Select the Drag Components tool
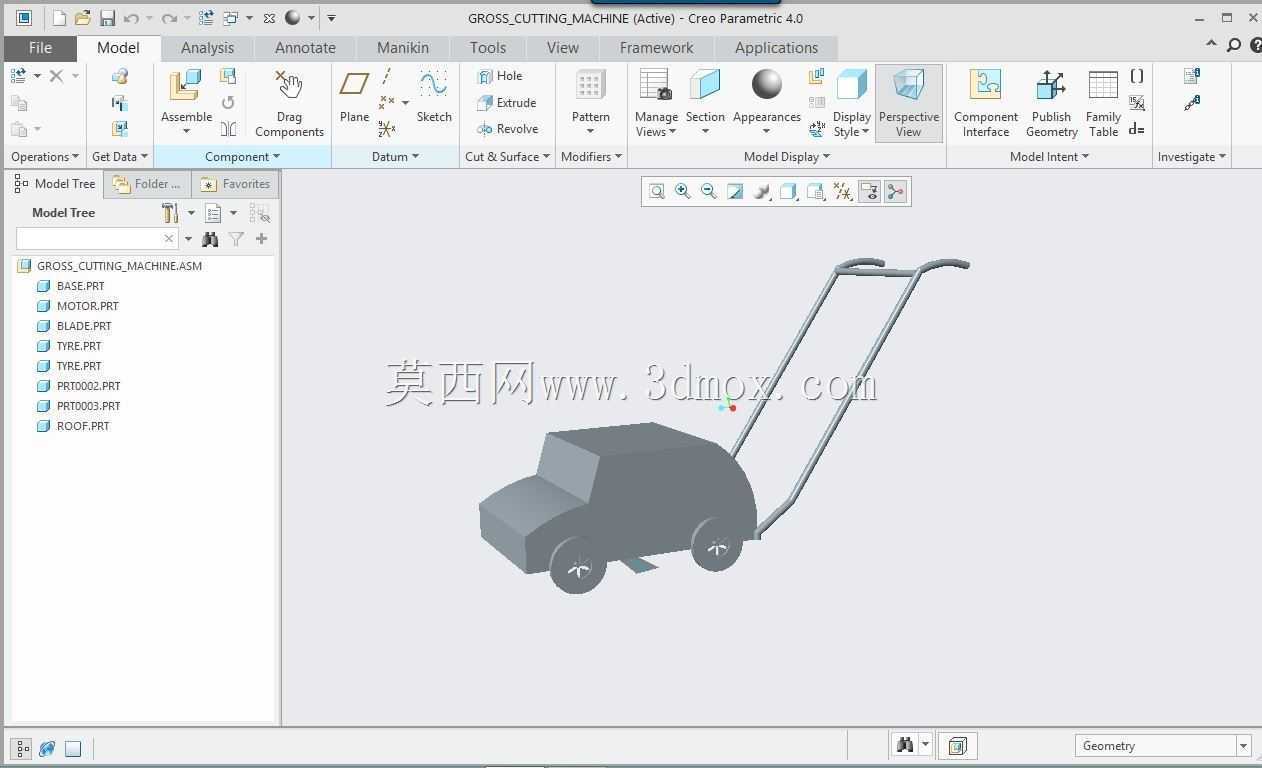1262x768 pixels. pyautogui.click(x=289, y=104)
